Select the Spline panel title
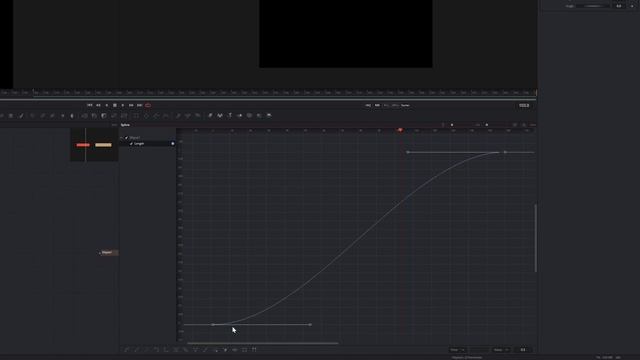The image size is (640, 360). (x=125, y=125)
